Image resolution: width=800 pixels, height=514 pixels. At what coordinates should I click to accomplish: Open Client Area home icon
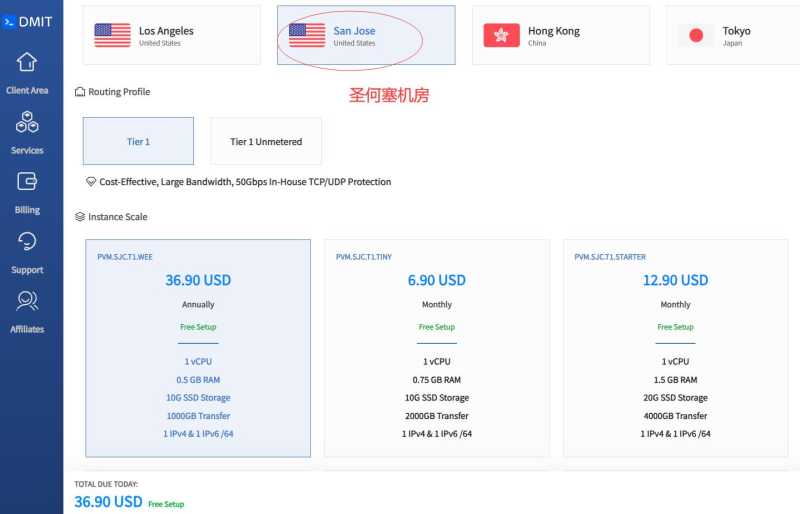click(27, 62)
